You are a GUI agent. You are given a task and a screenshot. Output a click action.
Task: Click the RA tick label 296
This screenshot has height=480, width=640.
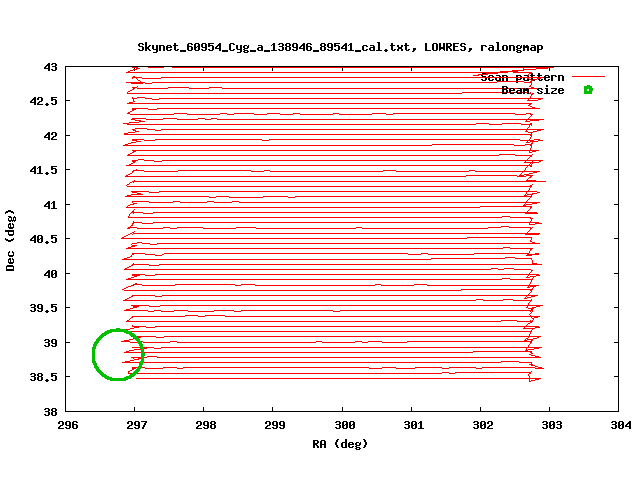pyautogui.click(x=68, y=425)
